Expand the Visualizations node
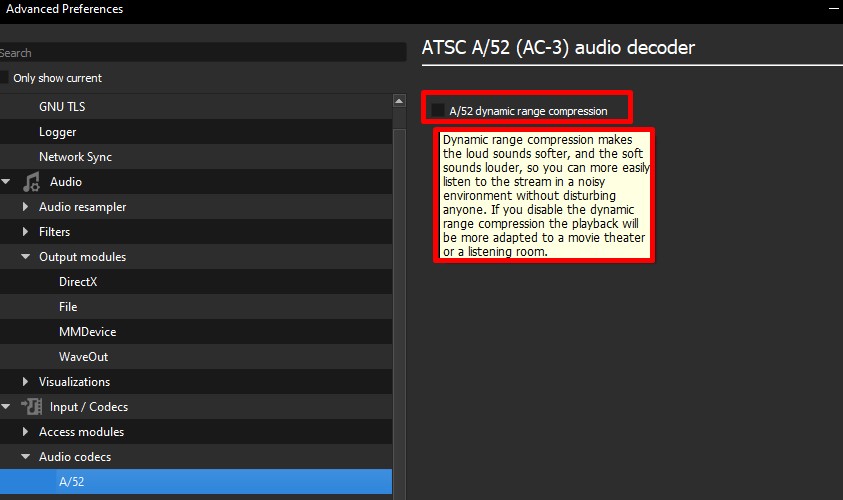 click(x=25, y=382)
